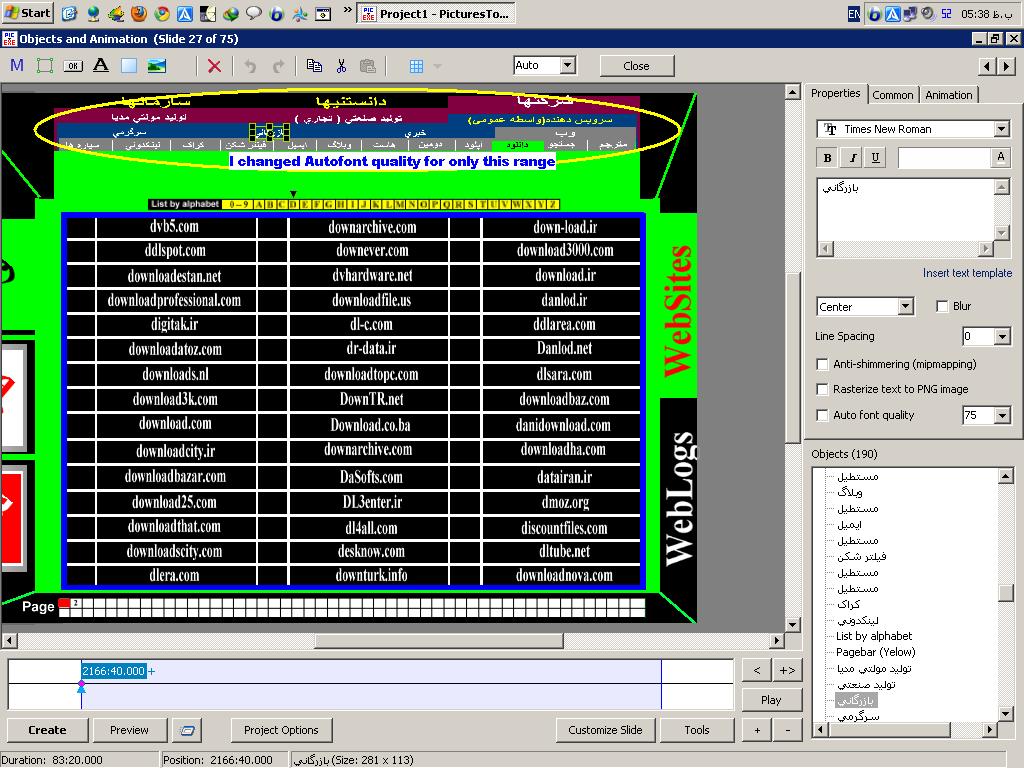Open Project Options
Screen dimensions: 1024x768
tap(281, 730)
